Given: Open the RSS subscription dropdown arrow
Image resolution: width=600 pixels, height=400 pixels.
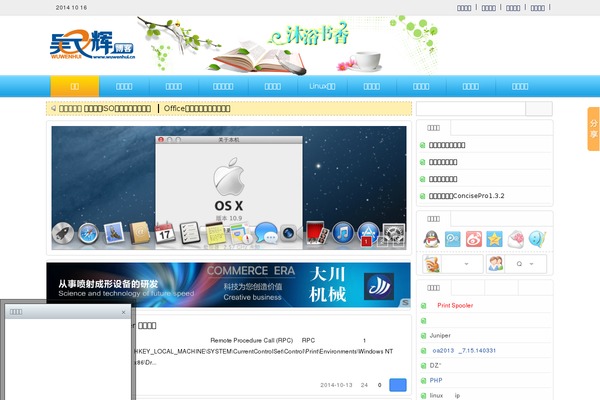Looking at the screenshot, I should (x=466, y=264).
